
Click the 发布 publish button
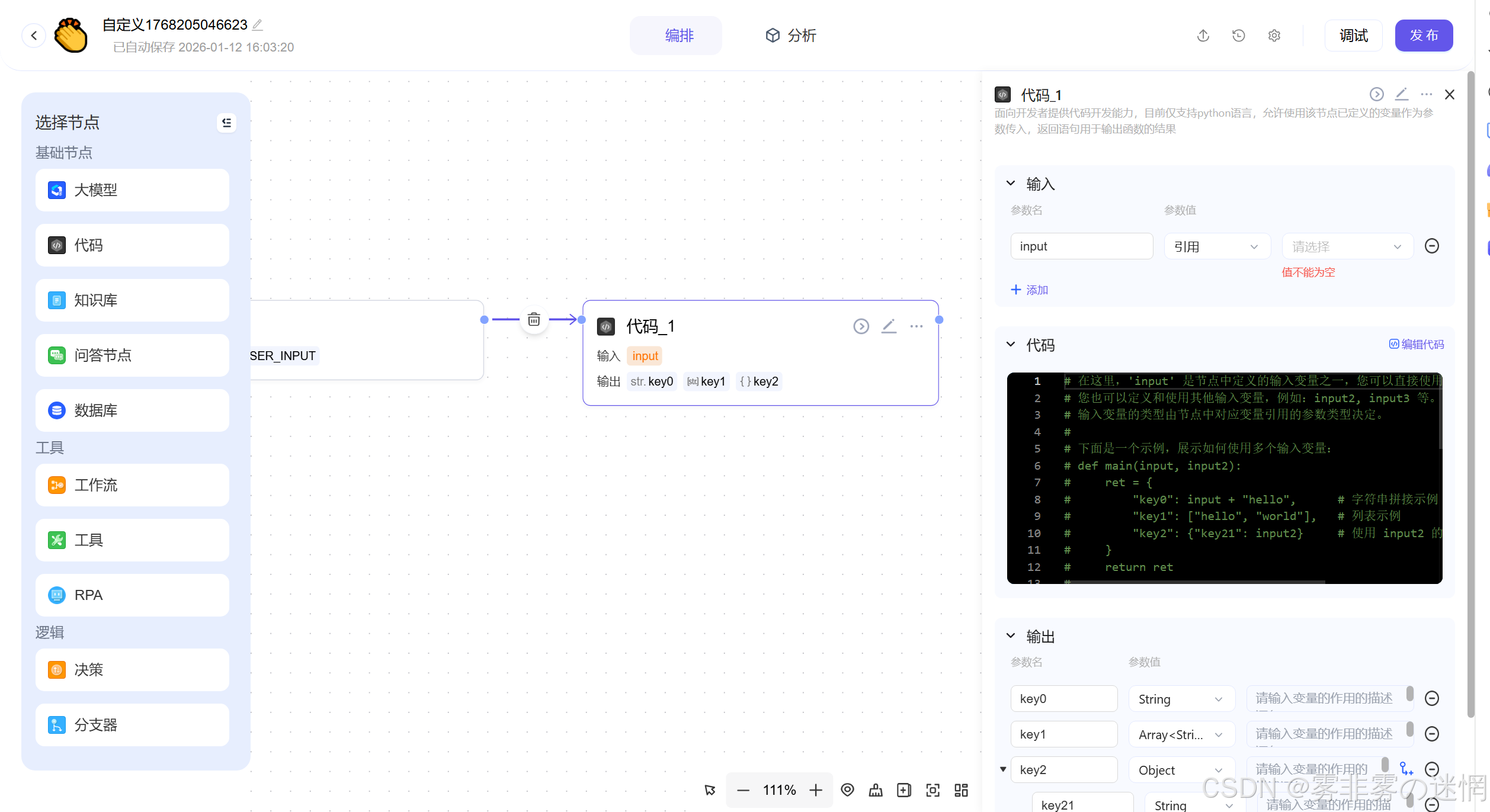pyautogui.click(x=1423, y=36)
